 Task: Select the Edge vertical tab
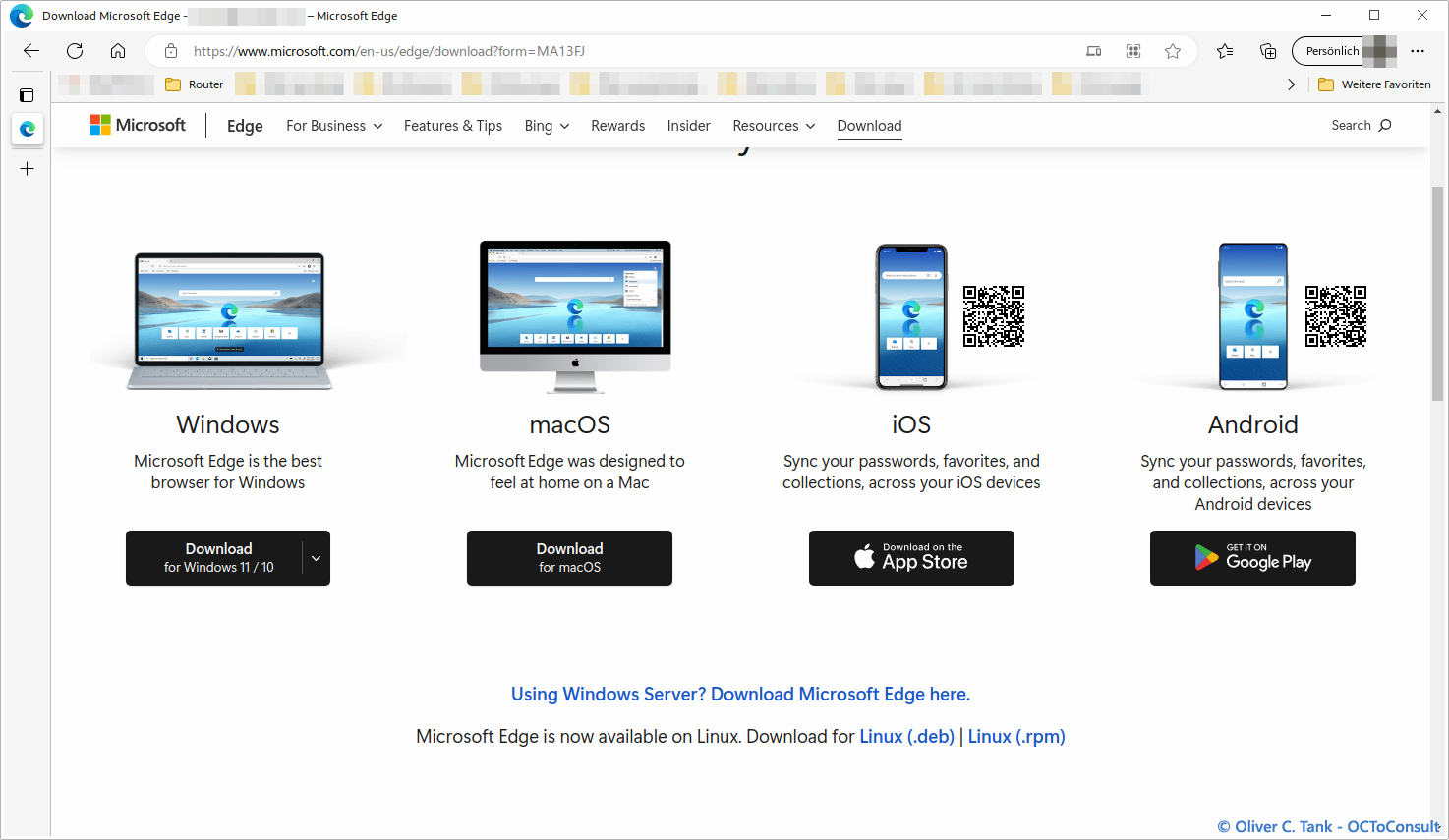(x=28, y=129)
